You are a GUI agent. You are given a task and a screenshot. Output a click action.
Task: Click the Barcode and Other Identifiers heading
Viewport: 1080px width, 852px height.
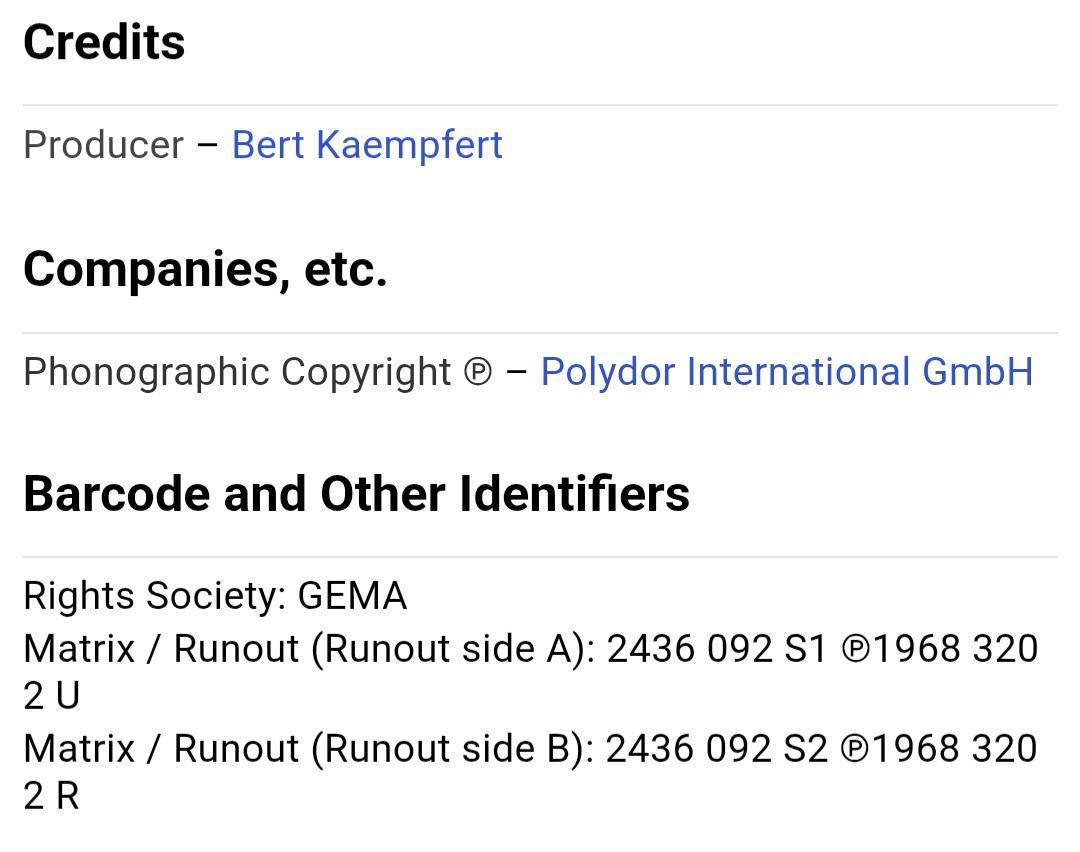(356, 494)
